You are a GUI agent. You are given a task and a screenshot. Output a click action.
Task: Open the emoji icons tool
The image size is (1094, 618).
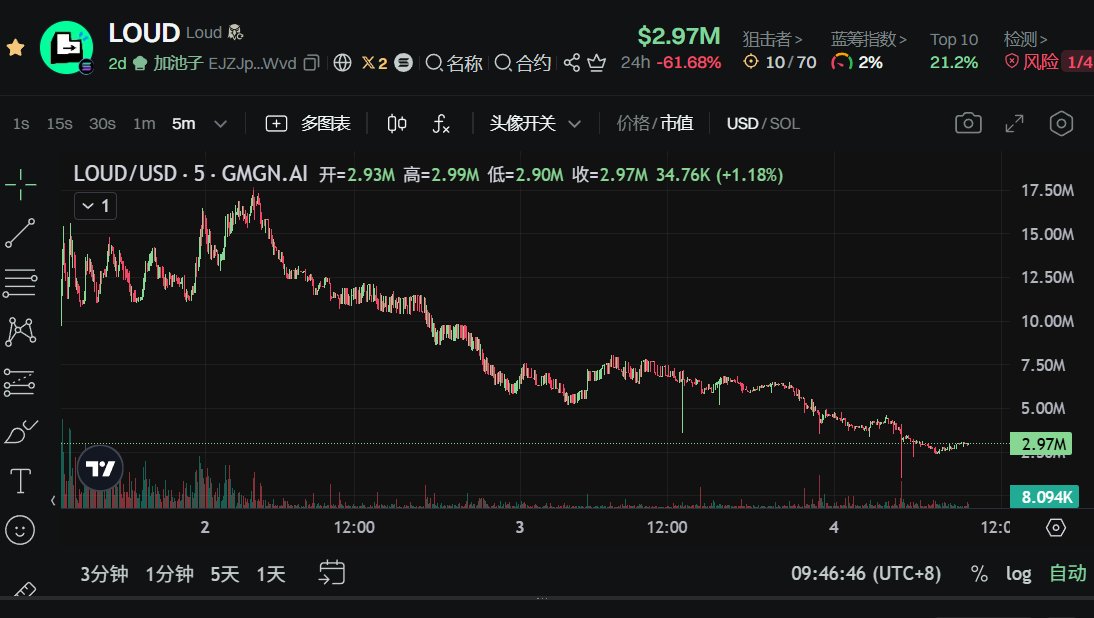(20, 530)
